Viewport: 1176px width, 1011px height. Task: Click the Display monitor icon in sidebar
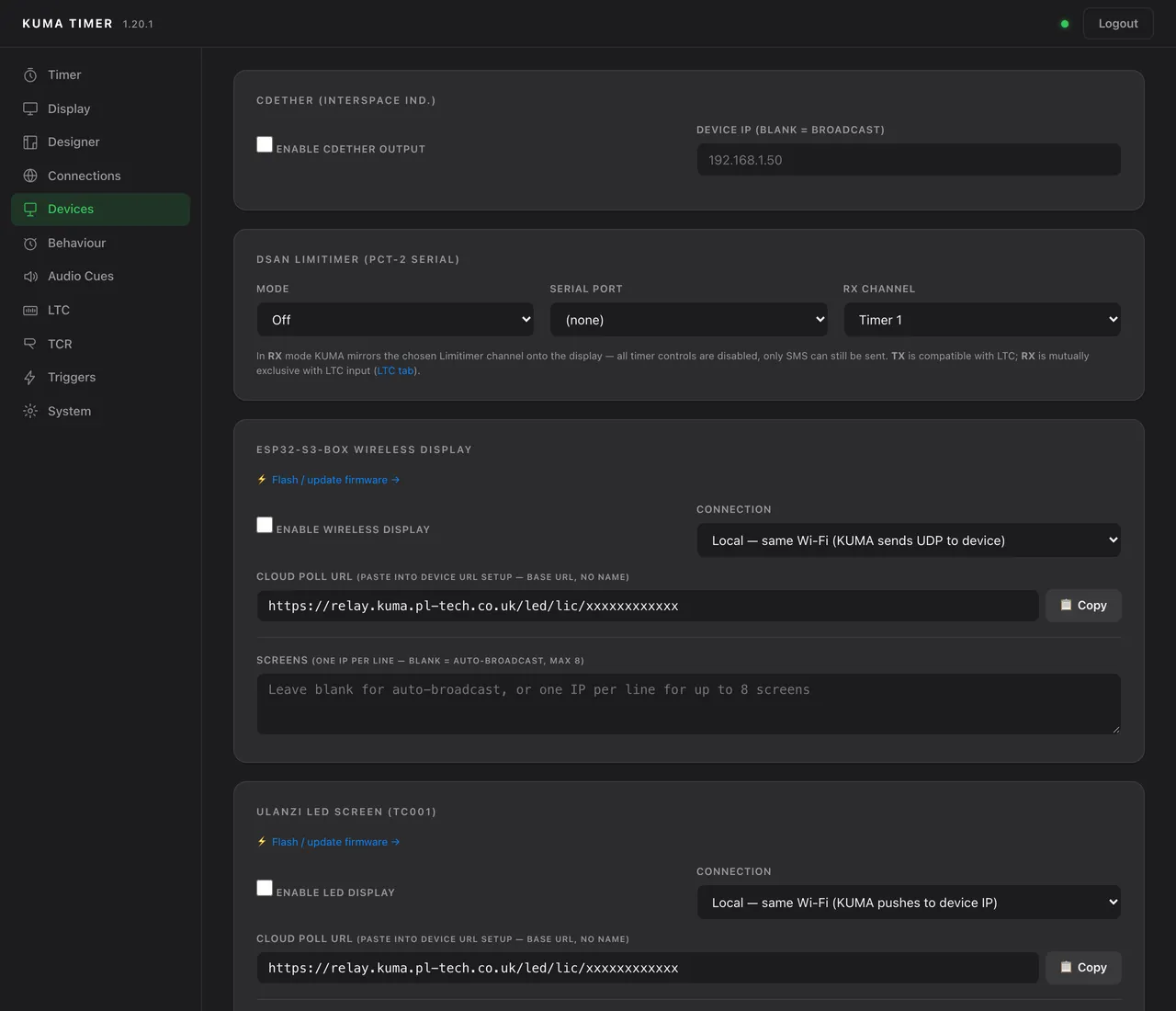point(30,108)
